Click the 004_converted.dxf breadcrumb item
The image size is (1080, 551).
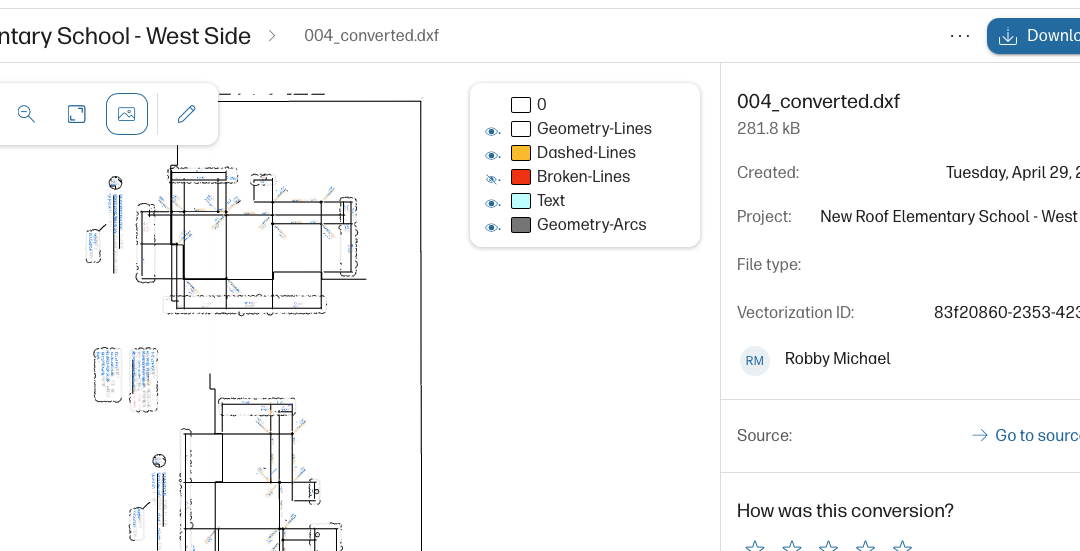coord(371,36)
